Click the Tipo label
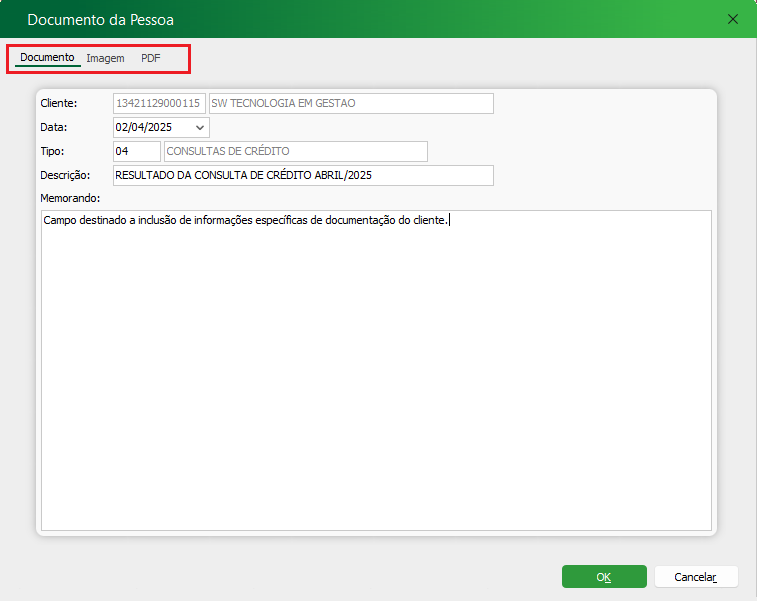The width and height of the screenshot is (757, 601). [53, 152]
